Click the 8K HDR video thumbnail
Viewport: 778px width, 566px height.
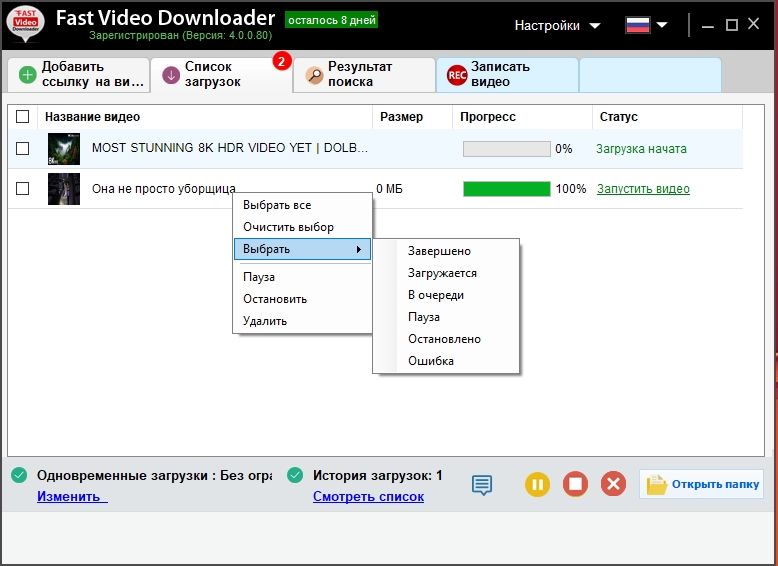[64, 149]
